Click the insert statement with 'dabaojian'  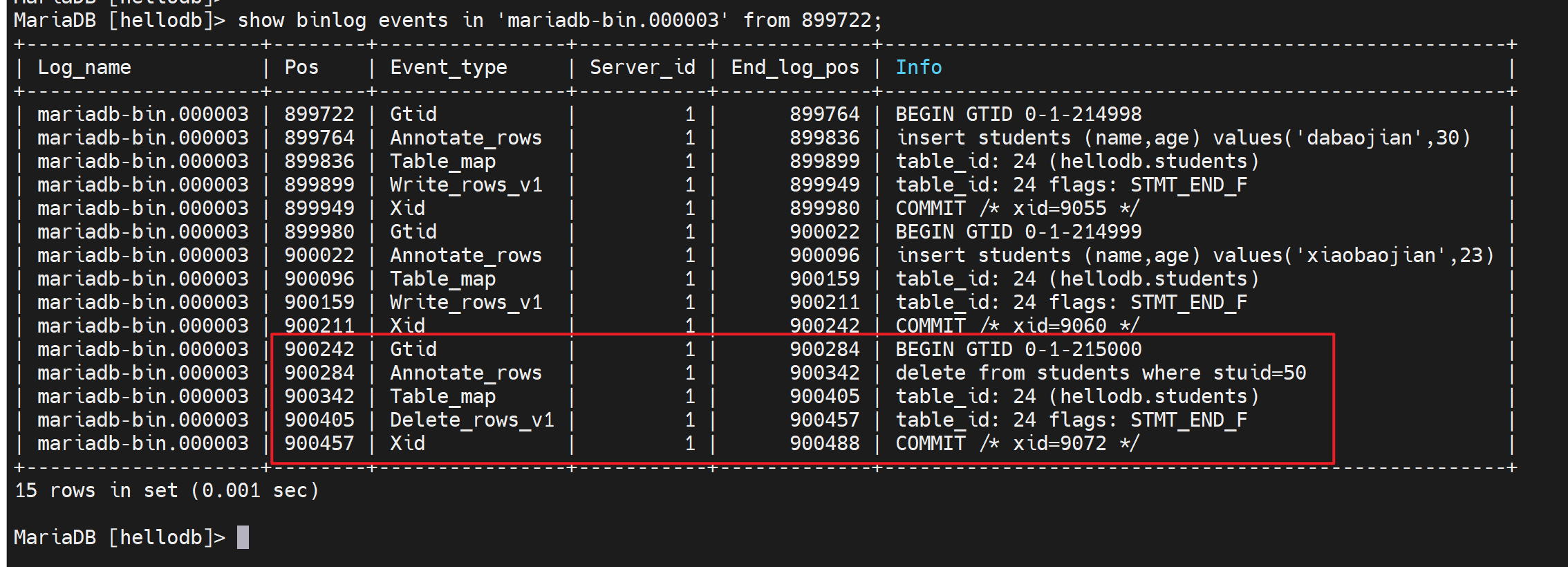pyautogui.click(x=1182, y=138)
